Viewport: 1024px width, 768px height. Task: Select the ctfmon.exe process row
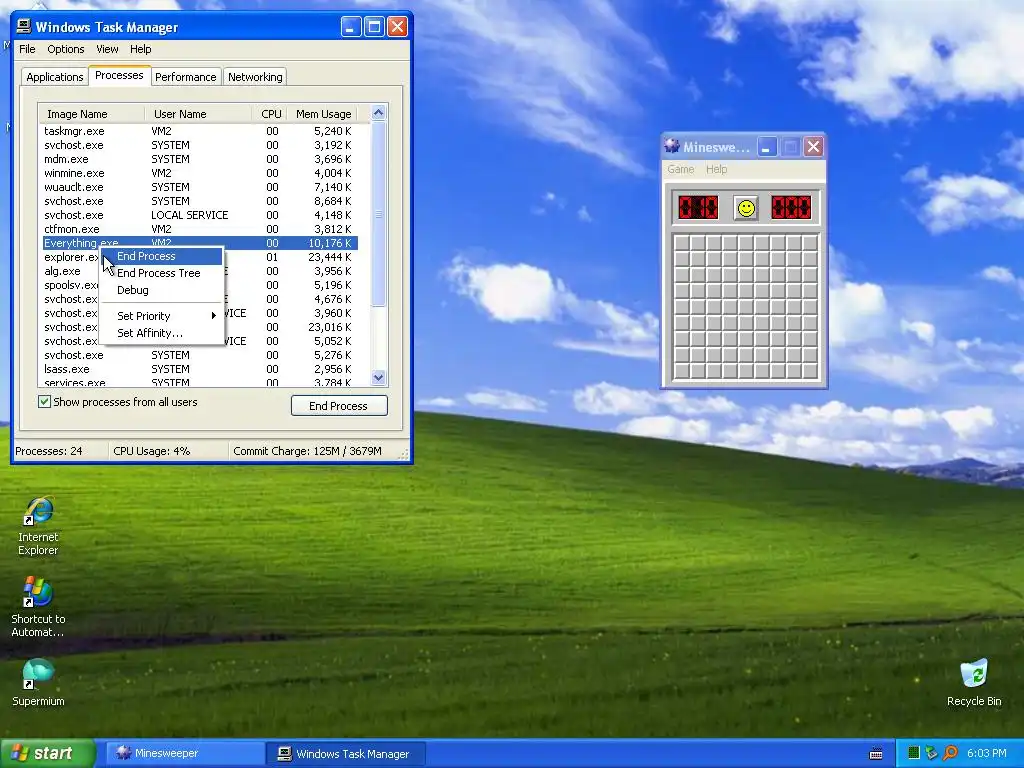coord(199,229)
